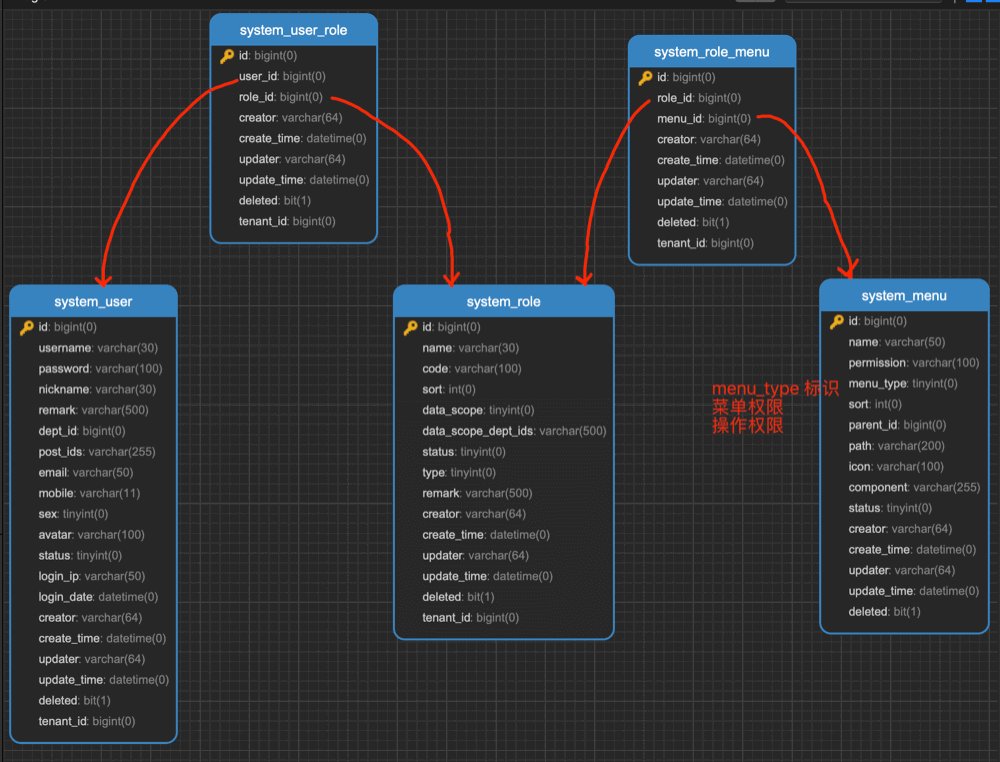Click primary key icon in system_menu table

[x=837, y=321]
